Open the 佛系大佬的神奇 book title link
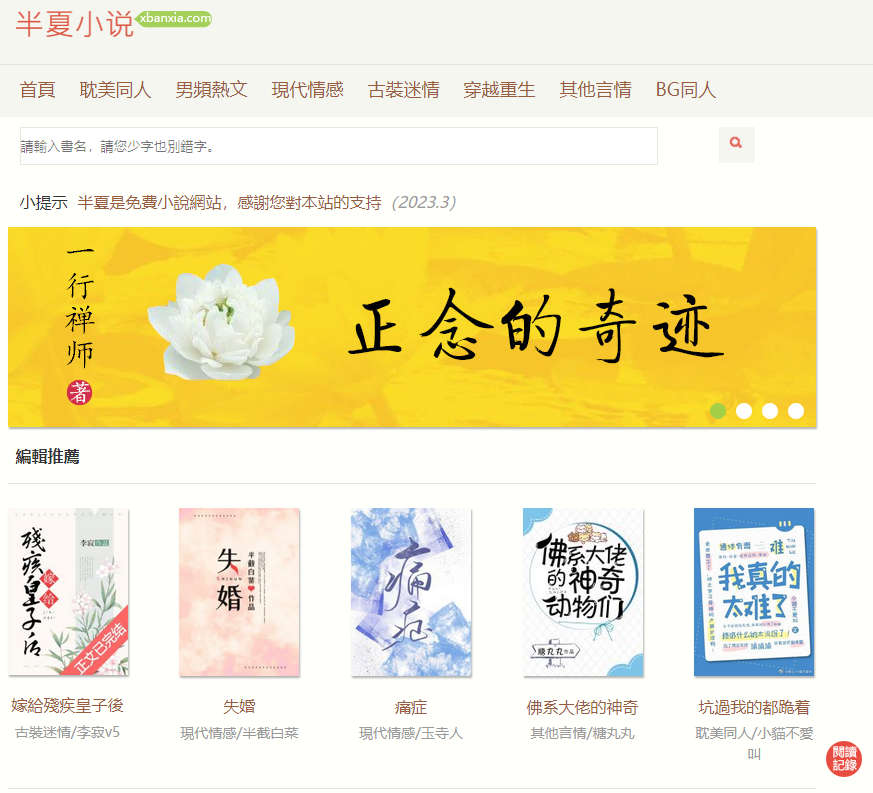Image resolution: width=873 pixels, height=793 pixels. pyautogui.click(x=582, y=707)
